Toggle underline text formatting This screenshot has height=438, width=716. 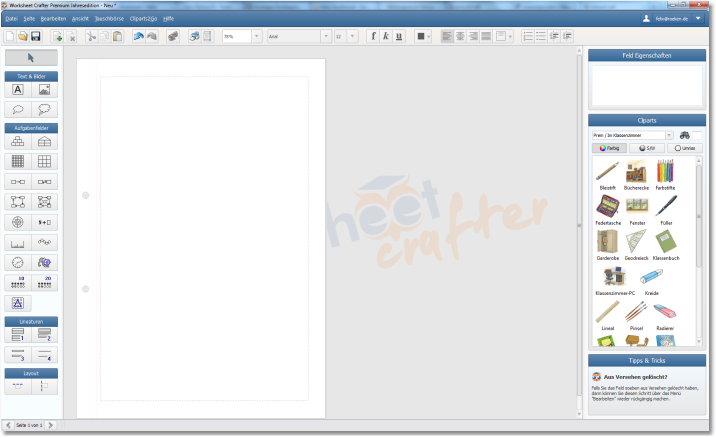pyautogui.click(x=399, y=36)
